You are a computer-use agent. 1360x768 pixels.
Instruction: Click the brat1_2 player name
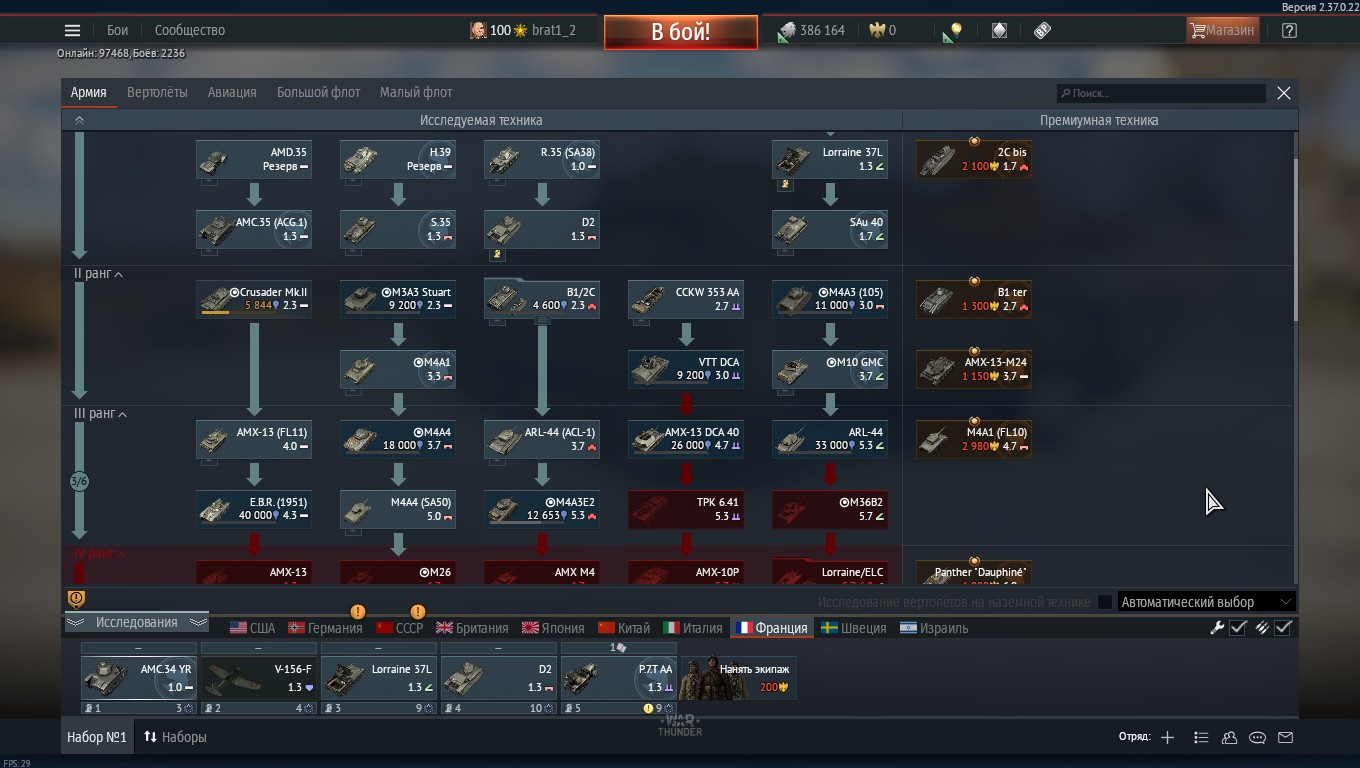(553, 30)
